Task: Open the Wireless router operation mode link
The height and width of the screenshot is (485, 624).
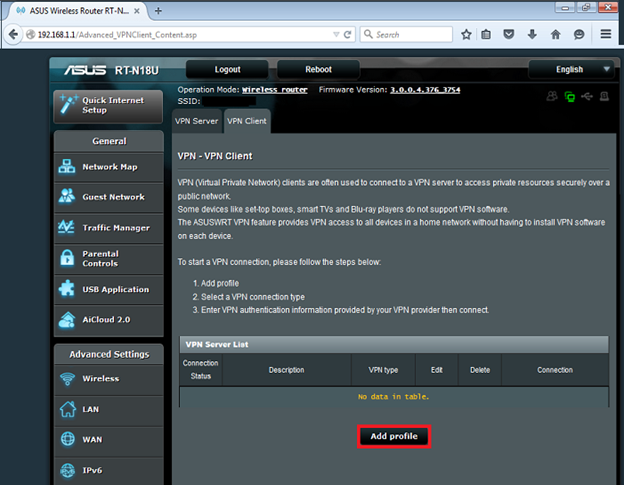Action: [275, 90]
